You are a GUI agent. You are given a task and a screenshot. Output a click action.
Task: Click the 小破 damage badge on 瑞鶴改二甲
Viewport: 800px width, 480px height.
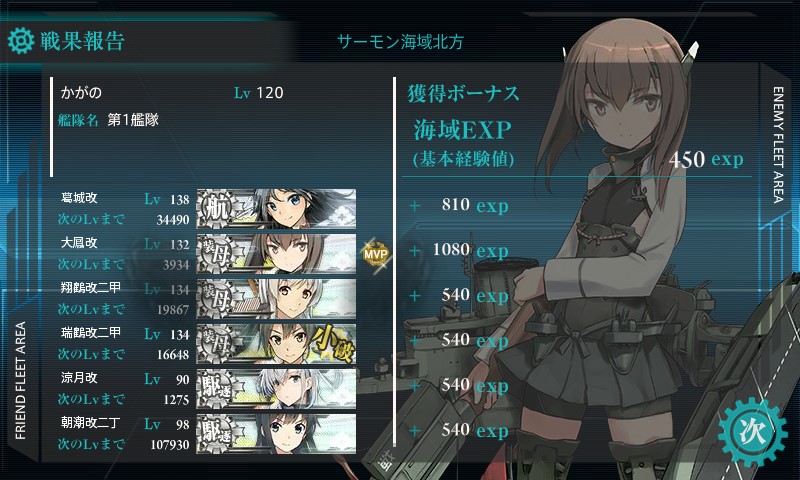coord(333,344)
